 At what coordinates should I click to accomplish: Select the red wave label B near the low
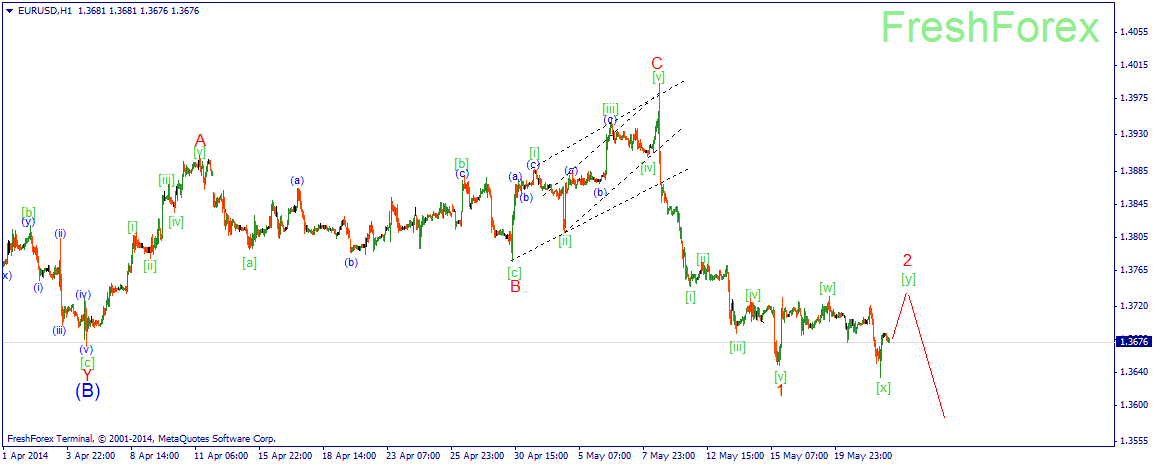(515, 287)
